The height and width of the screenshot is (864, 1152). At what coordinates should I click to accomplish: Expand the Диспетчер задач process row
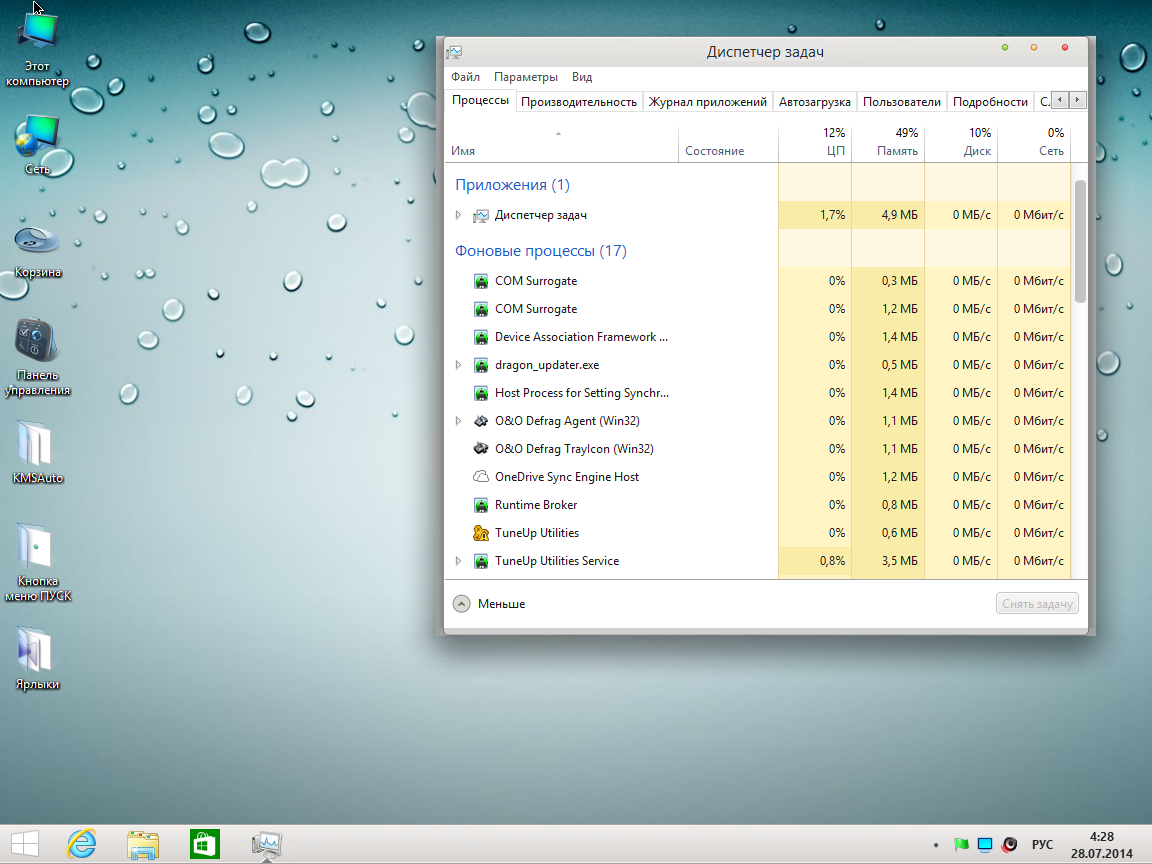pos(458,215)
